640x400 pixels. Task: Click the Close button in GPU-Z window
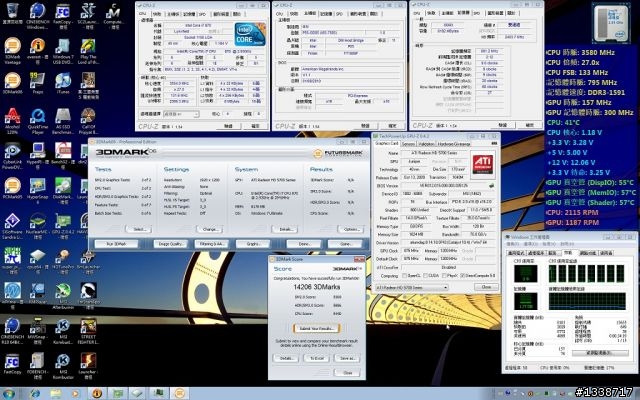coord(486,287)
